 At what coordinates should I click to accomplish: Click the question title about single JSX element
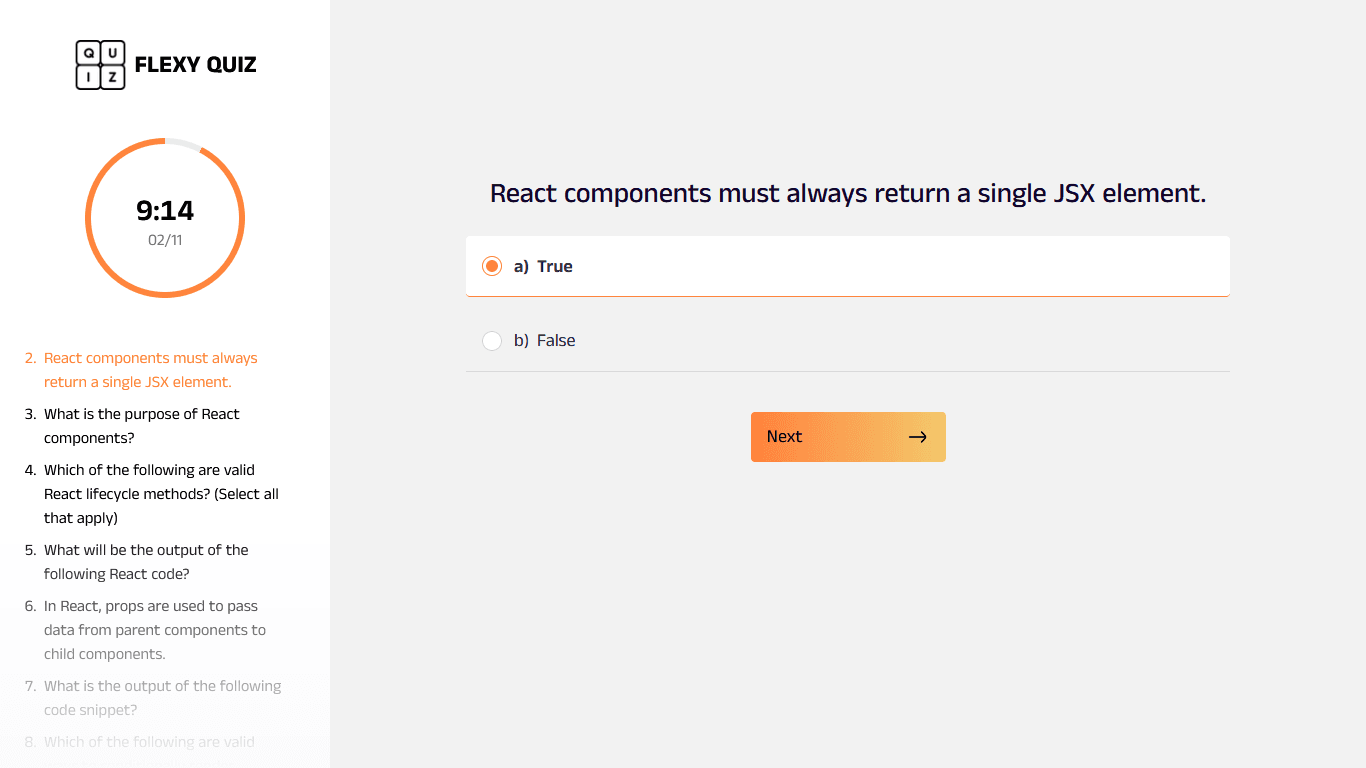point(847,193)
